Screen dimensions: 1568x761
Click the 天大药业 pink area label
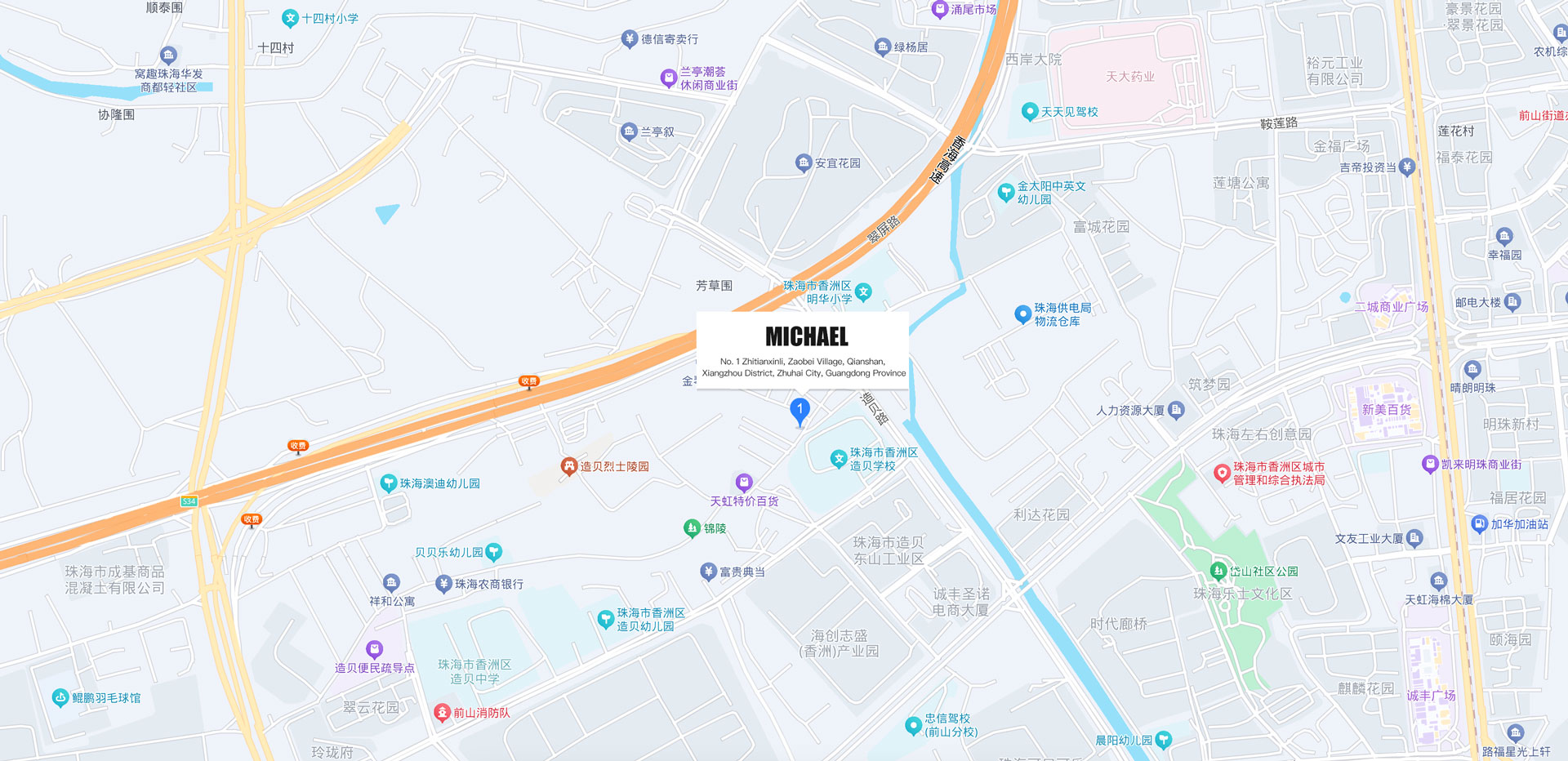click(1130, 77)
